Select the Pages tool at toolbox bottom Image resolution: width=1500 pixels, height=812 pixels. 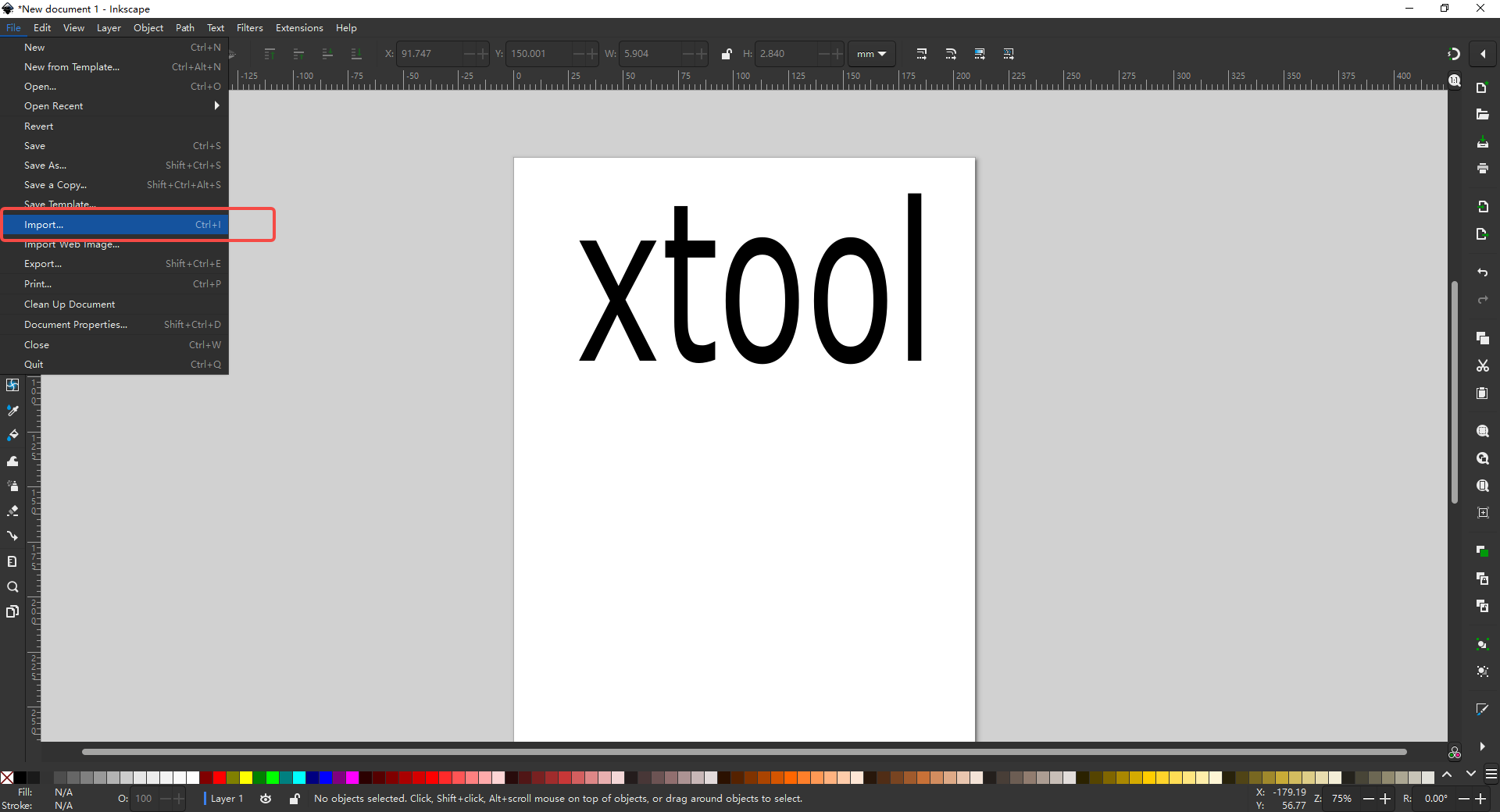click(12, 611)
